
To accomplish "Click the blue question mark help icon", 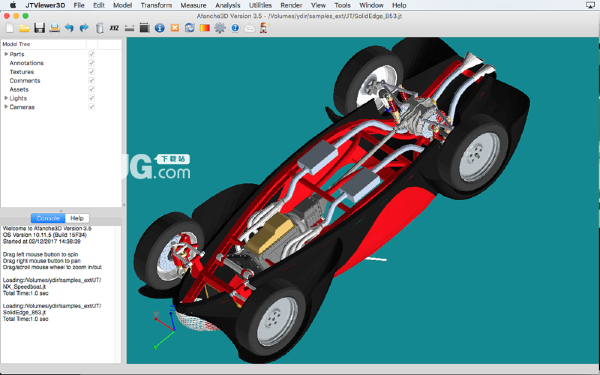I will [x=235, y=28].
